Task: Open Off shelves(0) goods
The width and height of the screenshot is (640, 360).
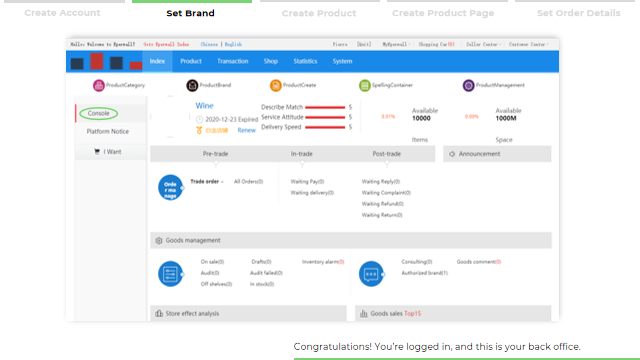Action: 216,284
